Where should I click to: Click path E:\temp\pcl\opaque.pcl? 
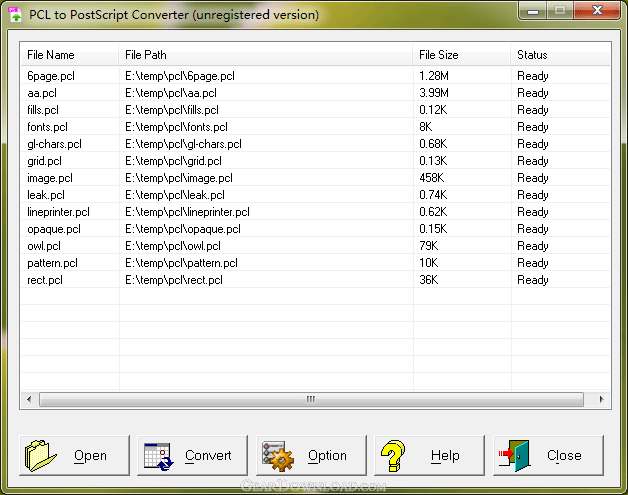click(x=183, y=229)
